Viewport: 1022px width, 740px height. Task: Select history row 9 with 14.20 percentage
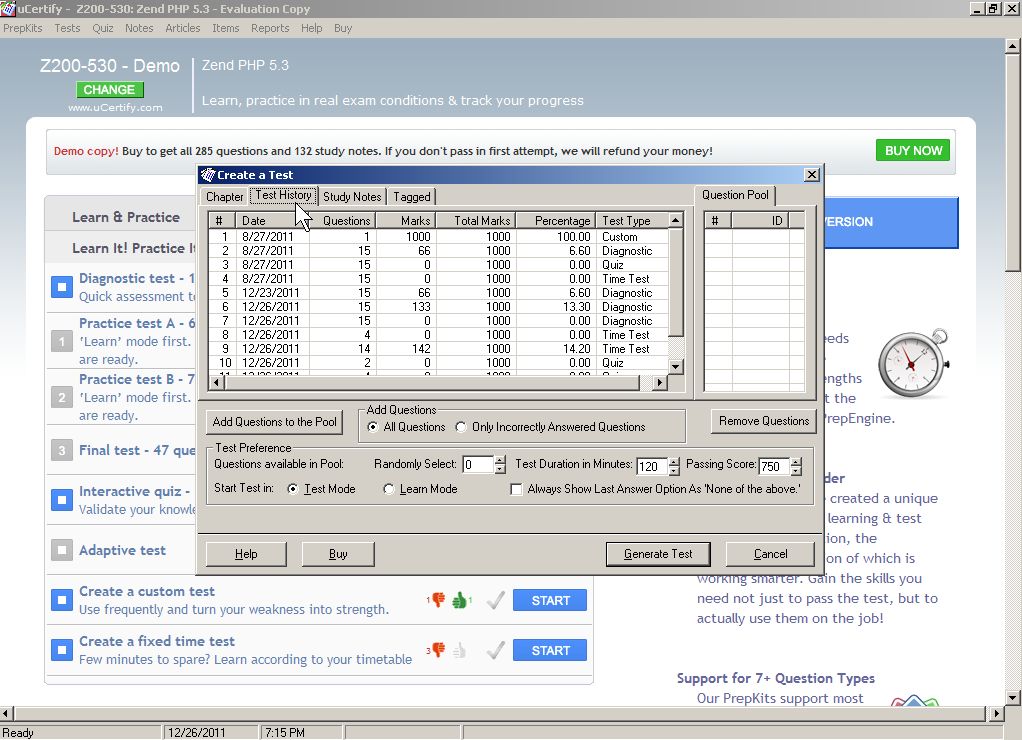click(439, 349)
